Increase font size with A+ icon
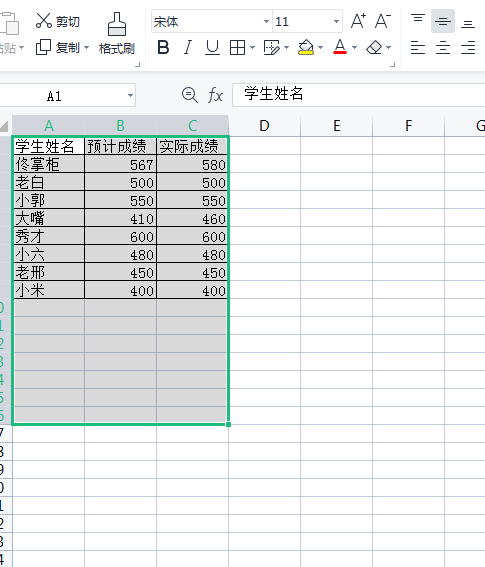This screenshot has width=485, height=567. click(358, 21)
